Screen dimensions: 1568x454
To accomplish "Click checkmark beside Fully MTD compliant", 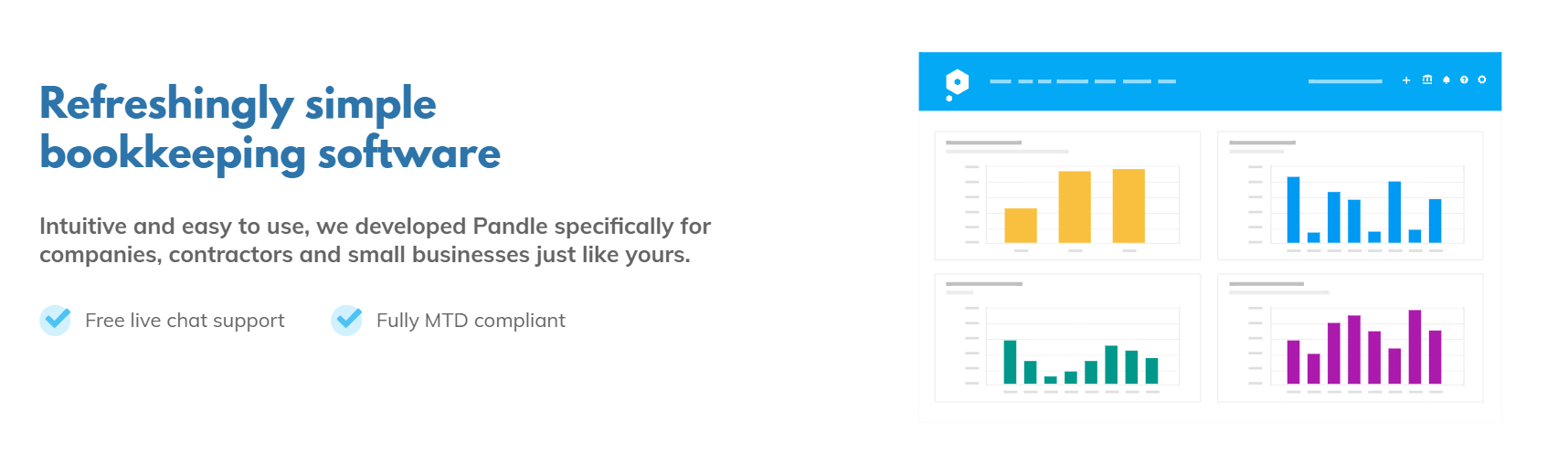I will pos(346,320).
